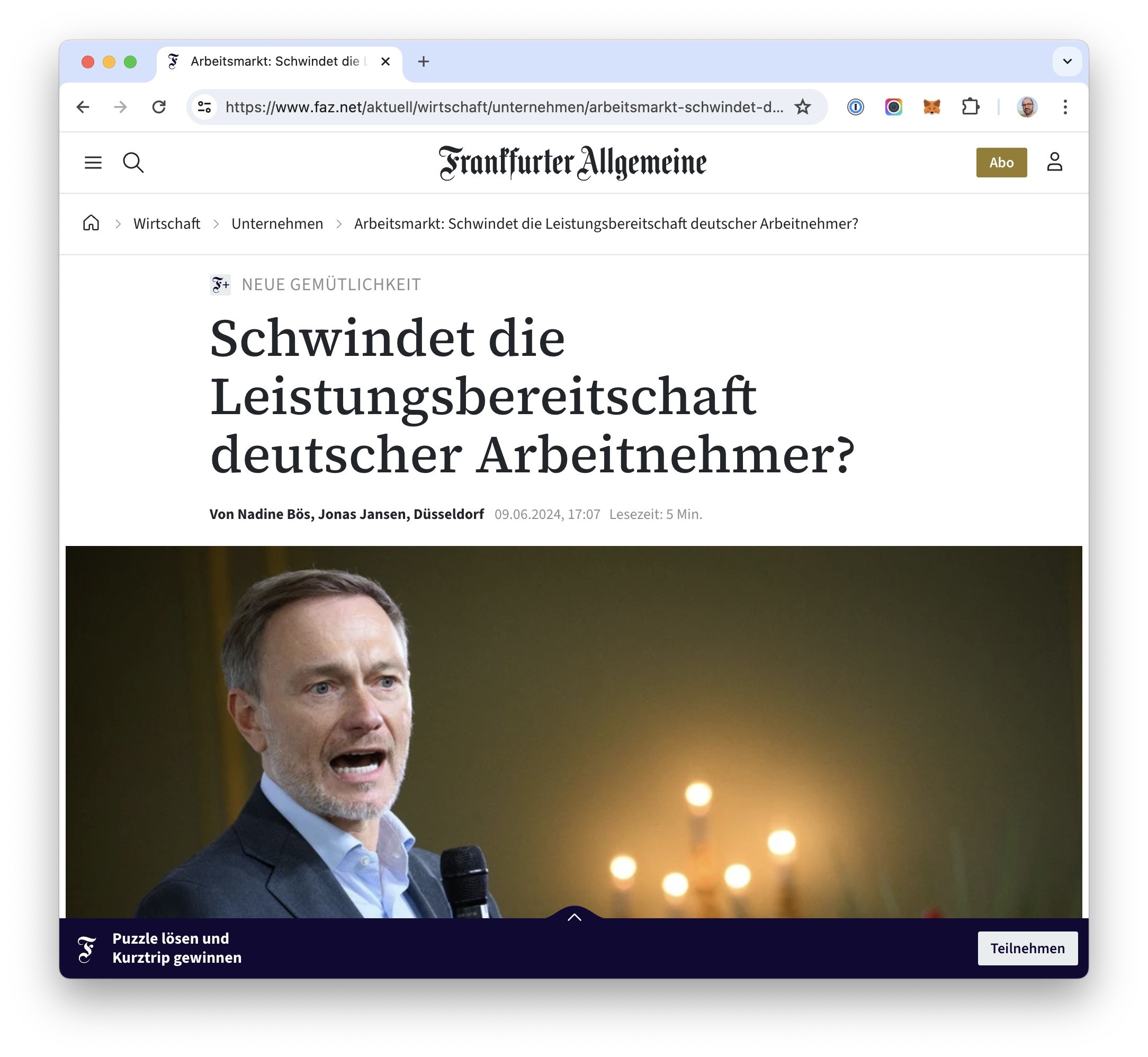
Task: Click the Abo subscription button
Action: 1001,163
